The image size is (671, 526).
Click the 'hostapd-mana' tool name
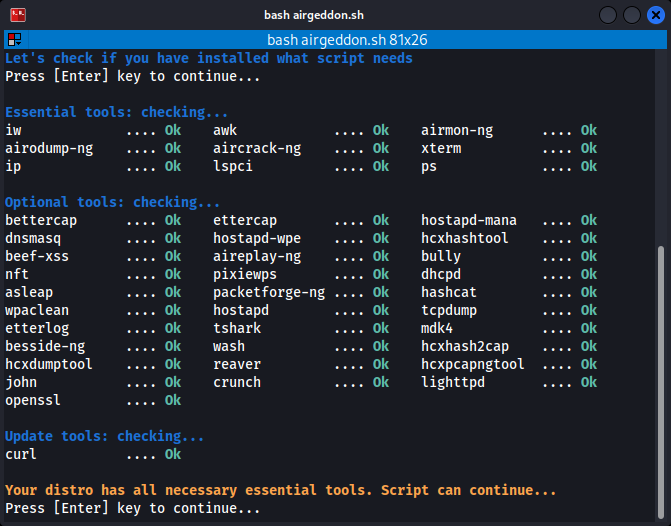click(x=469, y=220)
